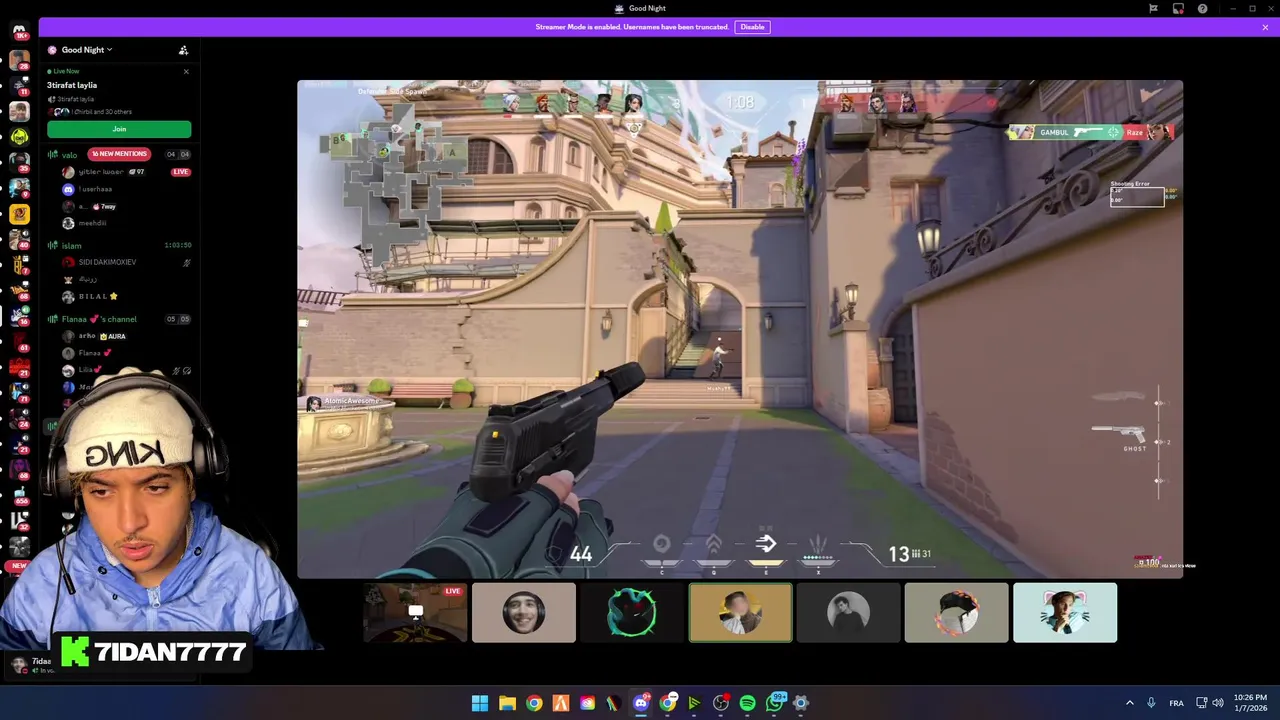This screenshot has width=1280, height=720.
Task: Open WhatsApp from the taskbar
Action: (774, 703)
